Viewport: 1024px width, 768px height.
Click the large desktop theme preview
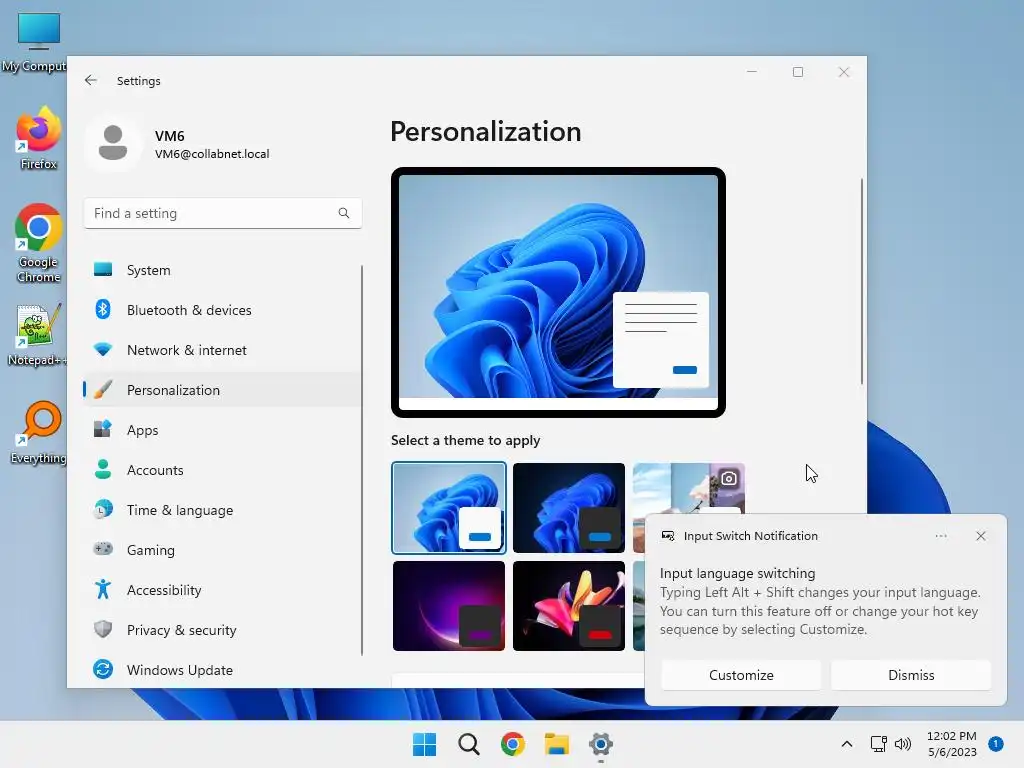(x=558, y=292)
